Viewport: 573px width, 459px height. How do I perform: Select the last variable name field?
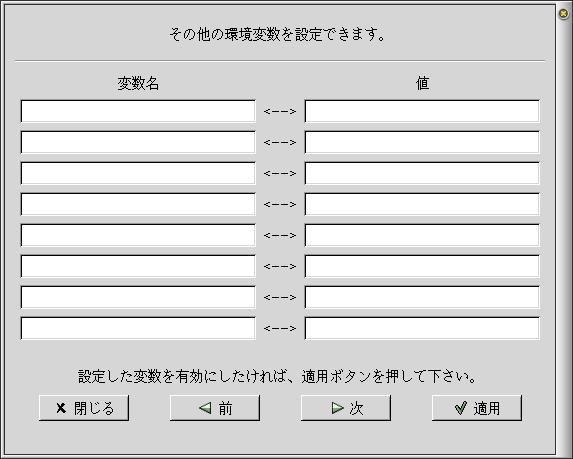coord(138,329)
